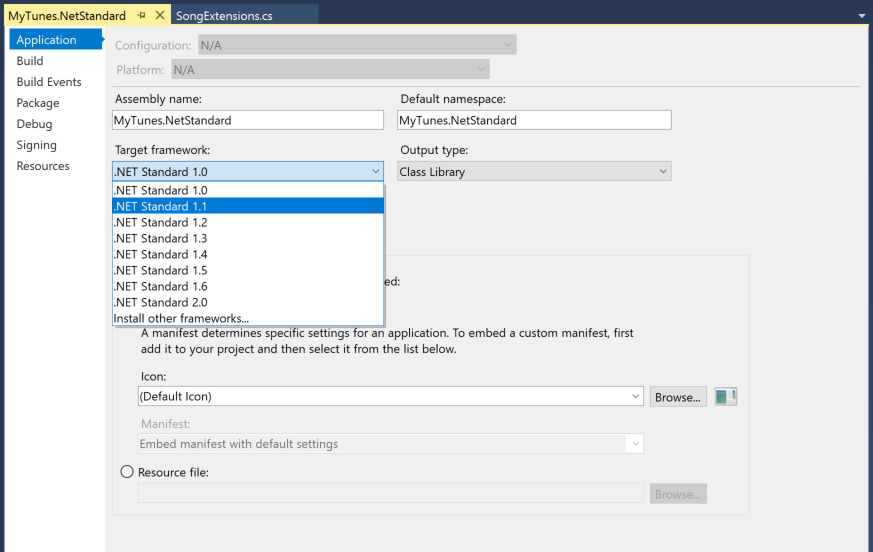Choose .NET Standard 1.5 from list
This screenshot has height=552, width=873.
click(x=248, y=270)
